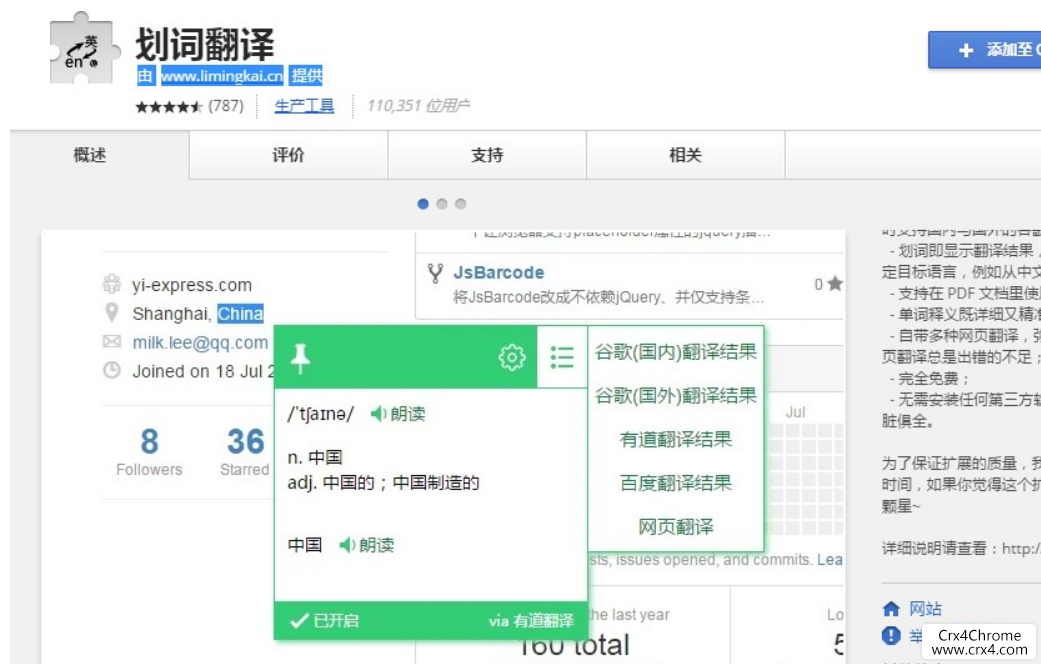Toggle the list menu icon in popup
The height and width of the screenshot is (664, 1041).
click(x=562, y=357)
